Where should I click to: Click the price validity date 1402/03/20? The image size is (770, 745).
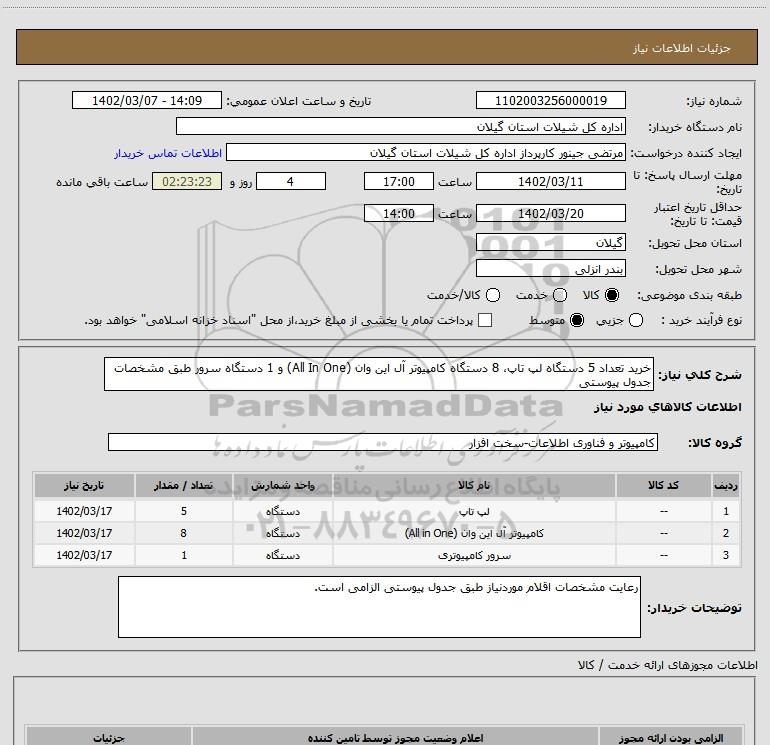(x=550, y=213)
